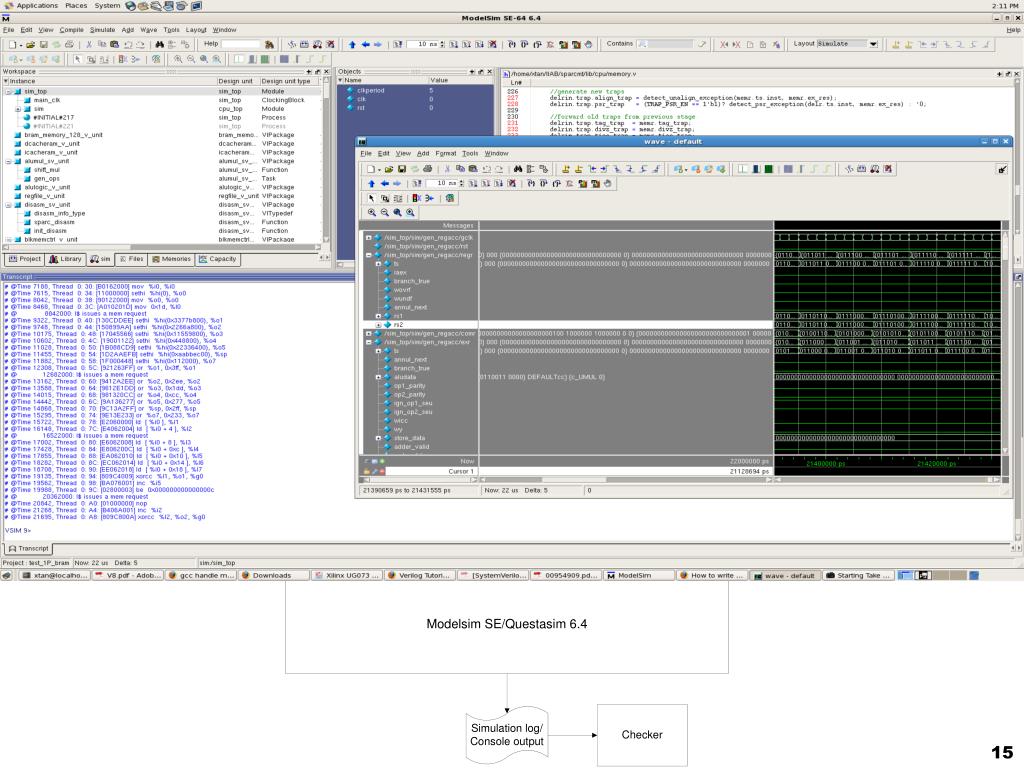Collapse the store_data signal in wave window
The width and height of the screenshot is (1024, 768).
point(378,438)
